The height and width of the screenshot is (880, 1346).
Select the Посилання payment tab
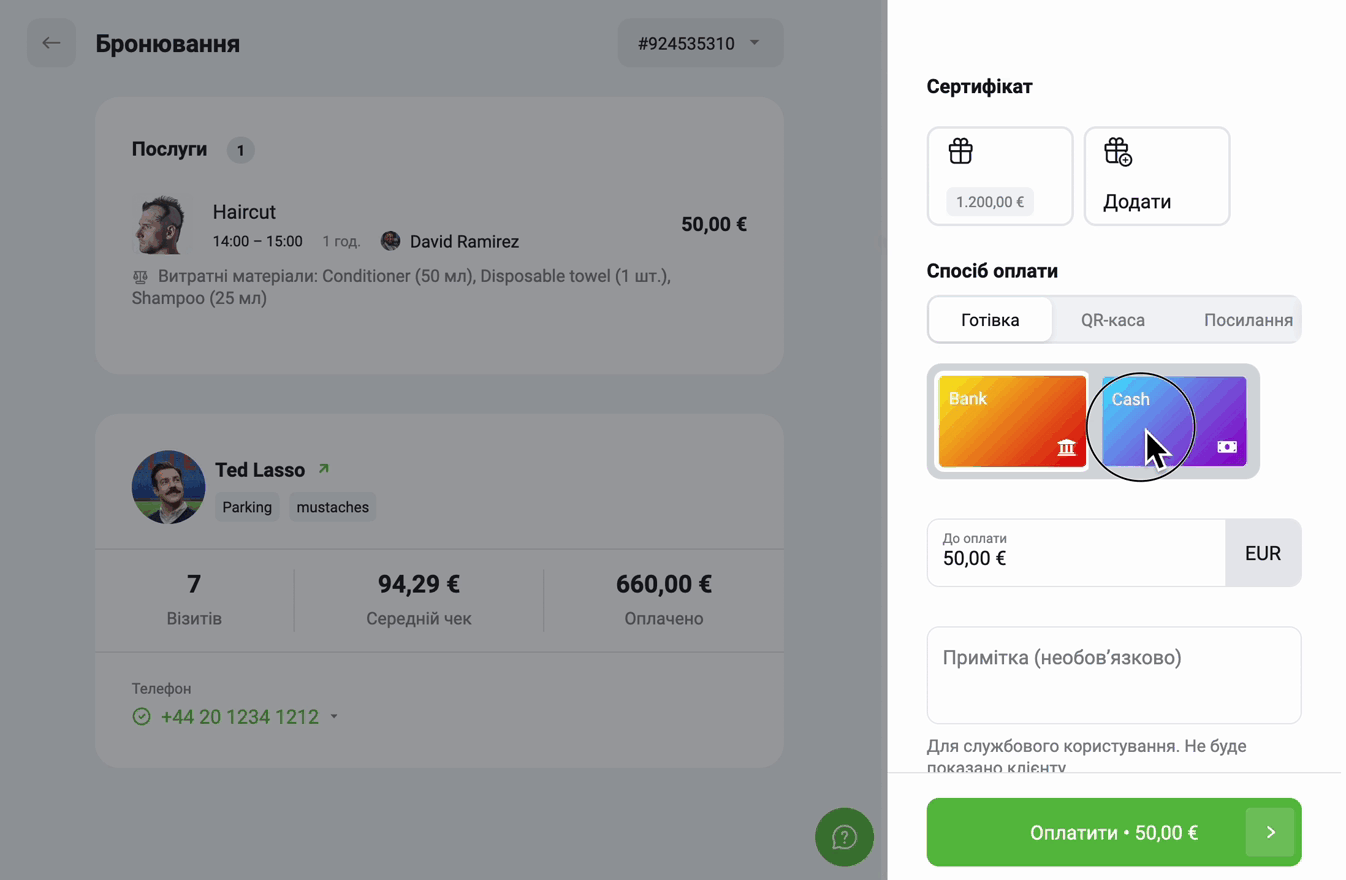point(1248,320)
